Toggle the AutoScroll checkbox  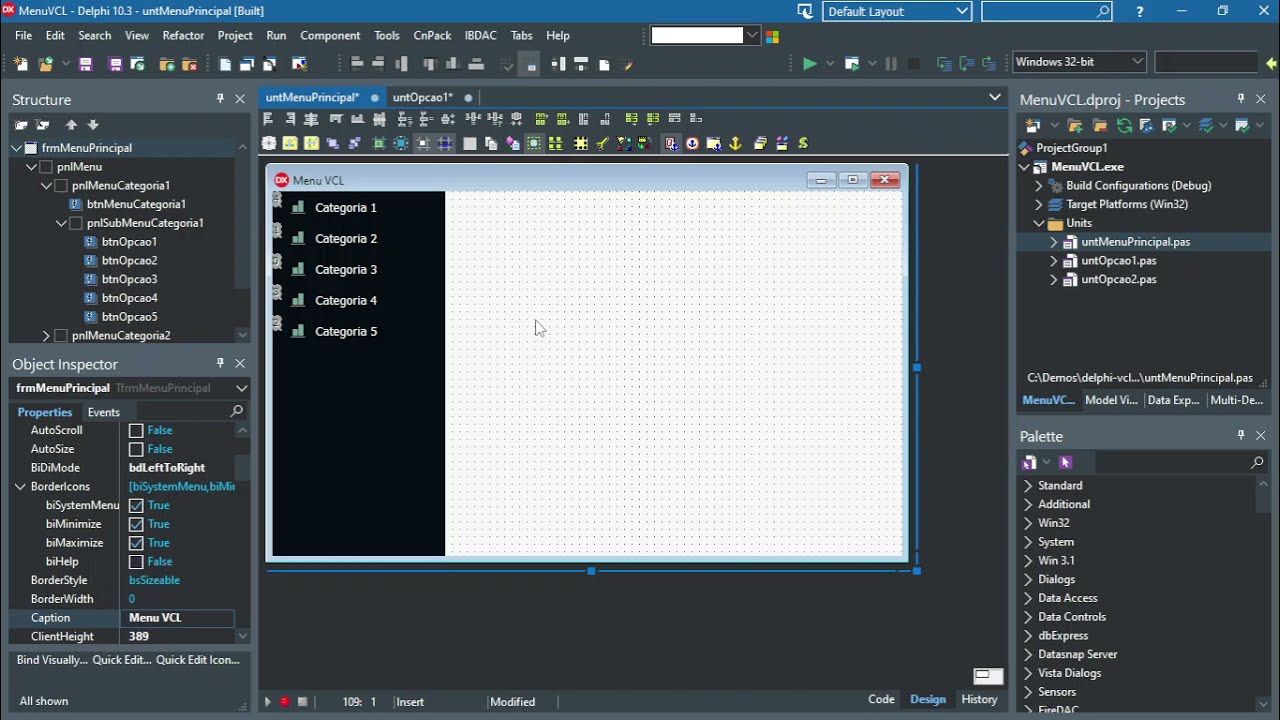point(136,430)
